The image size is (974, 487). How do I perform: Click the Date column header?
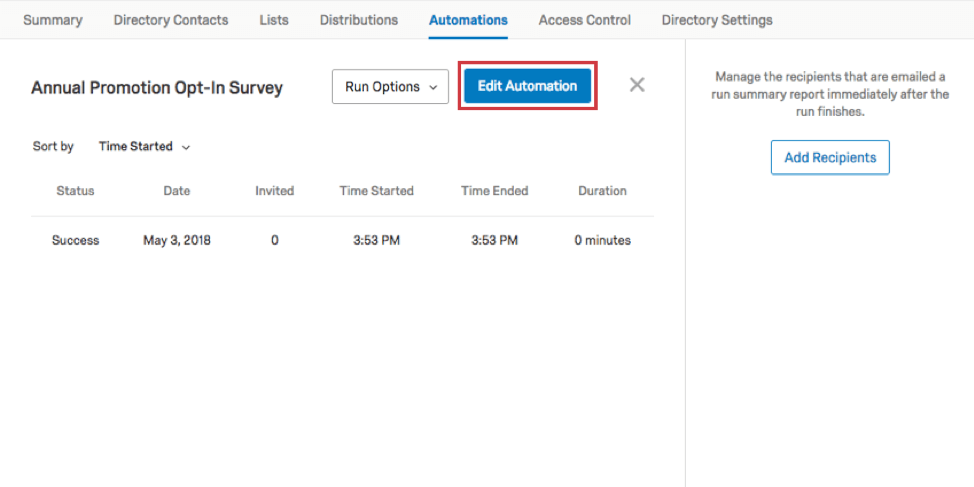(x=176, y=191)
